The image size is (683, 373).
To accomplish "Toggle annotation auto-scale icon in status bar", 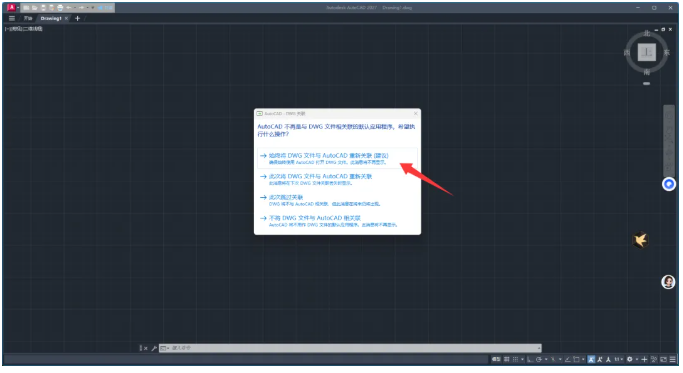I will (600, 359).
